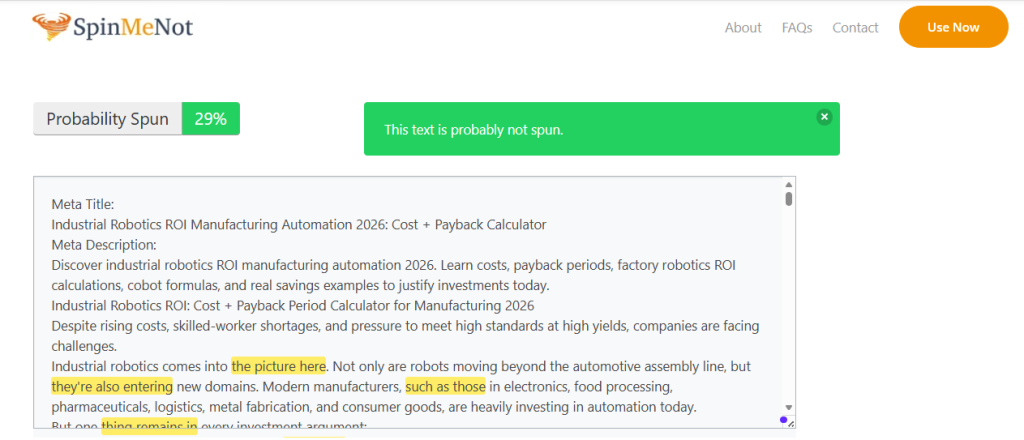Click scrollbar down arrow in text box
1024x440 pixels.
pos(789,407)
